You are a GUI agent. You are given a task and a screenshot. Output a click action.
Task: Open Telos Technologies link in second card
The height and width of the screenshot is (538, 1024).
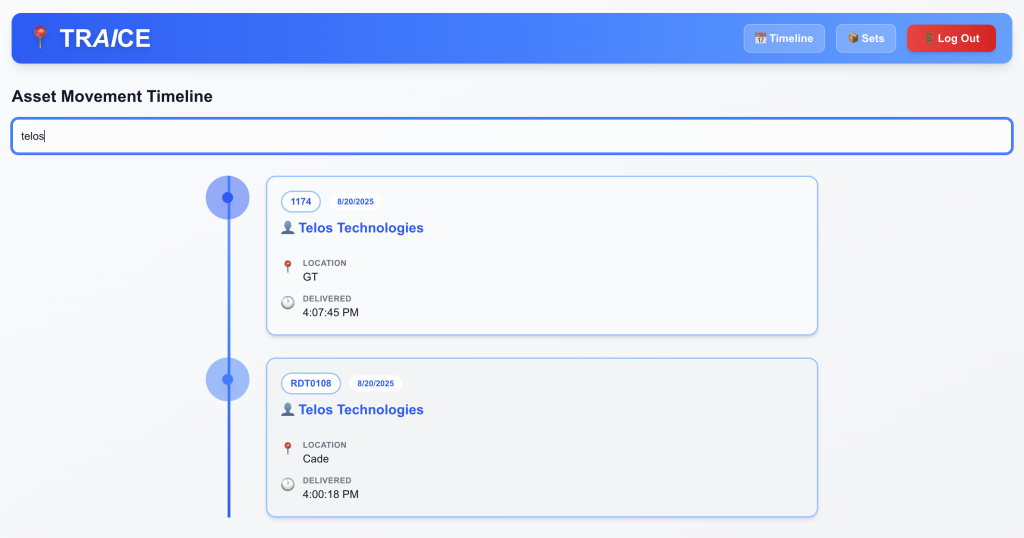tap(361, 410)
